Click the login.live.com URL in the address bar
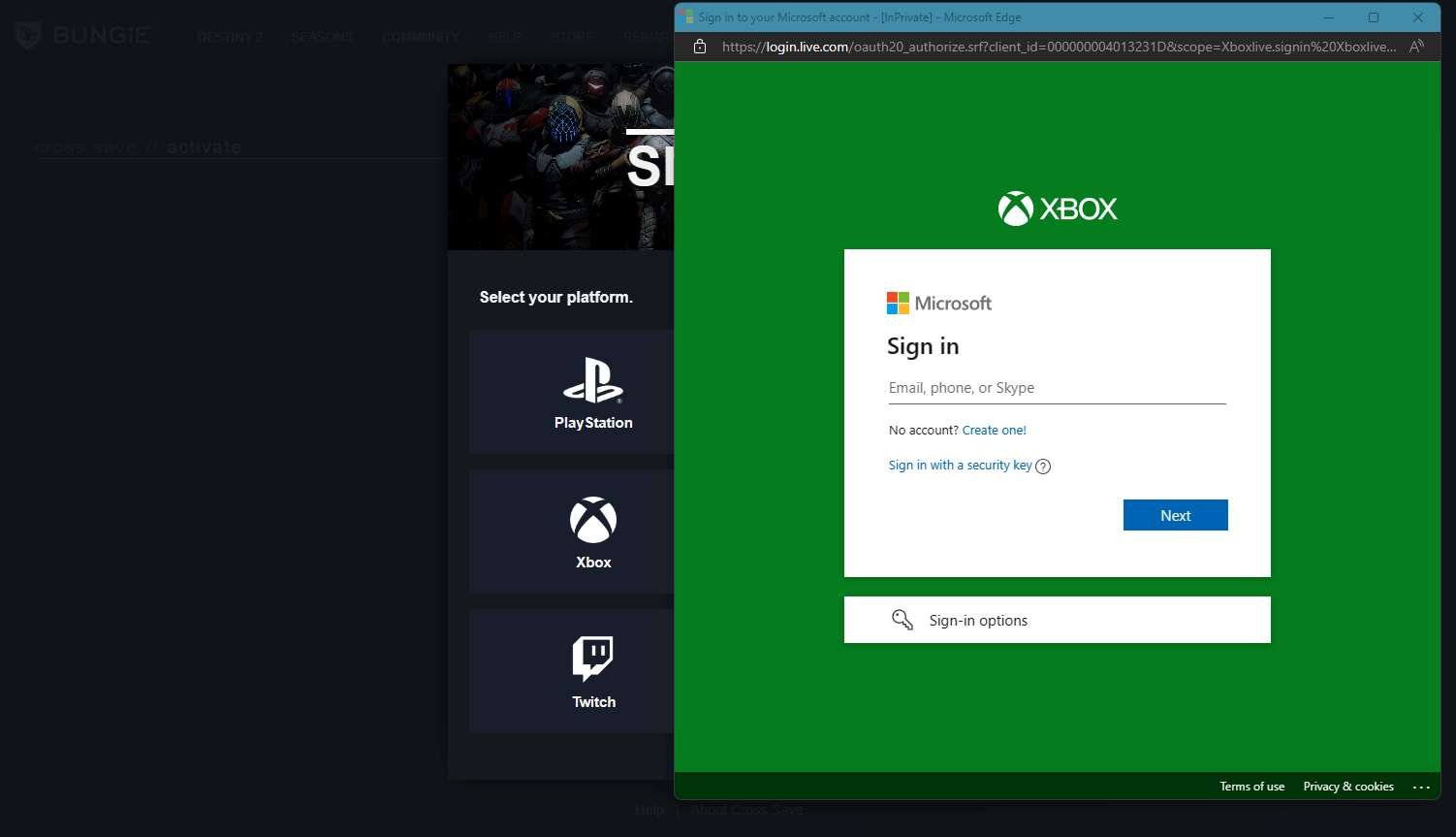The height and width of the screenshot is (837, 1456). [1060, 47]
